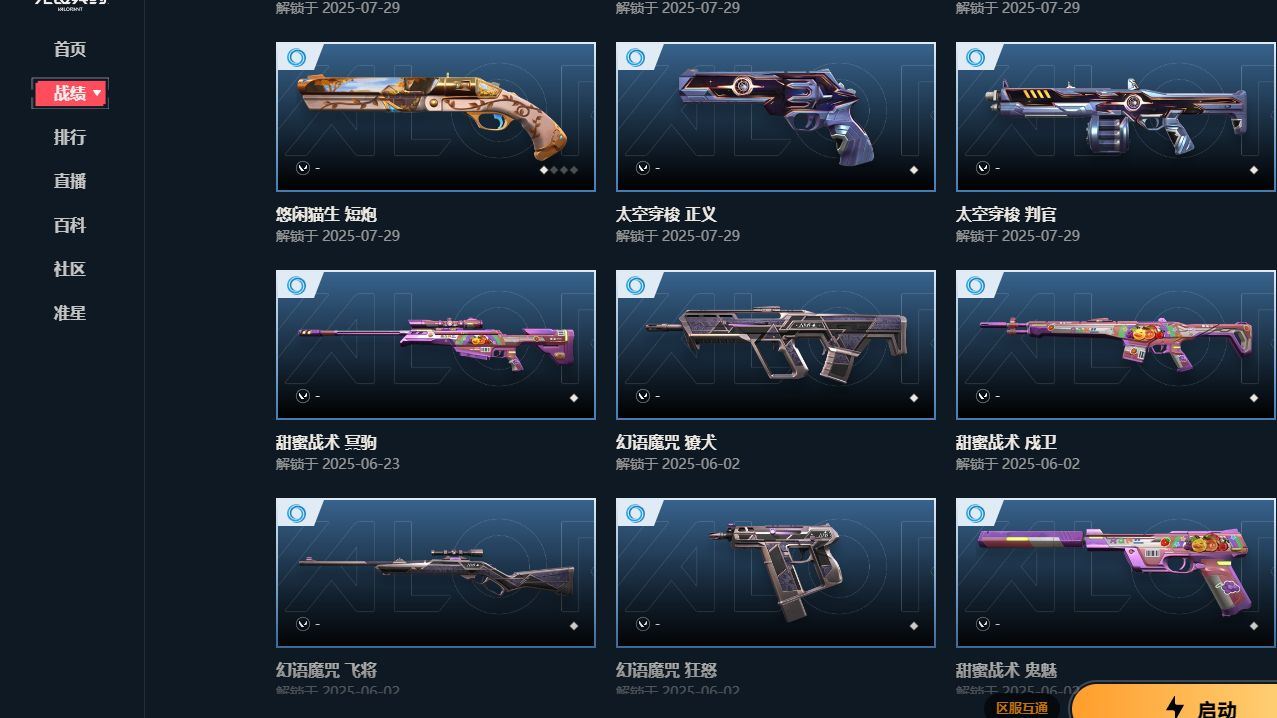Open the 首页 home menu

coord(70,49)
